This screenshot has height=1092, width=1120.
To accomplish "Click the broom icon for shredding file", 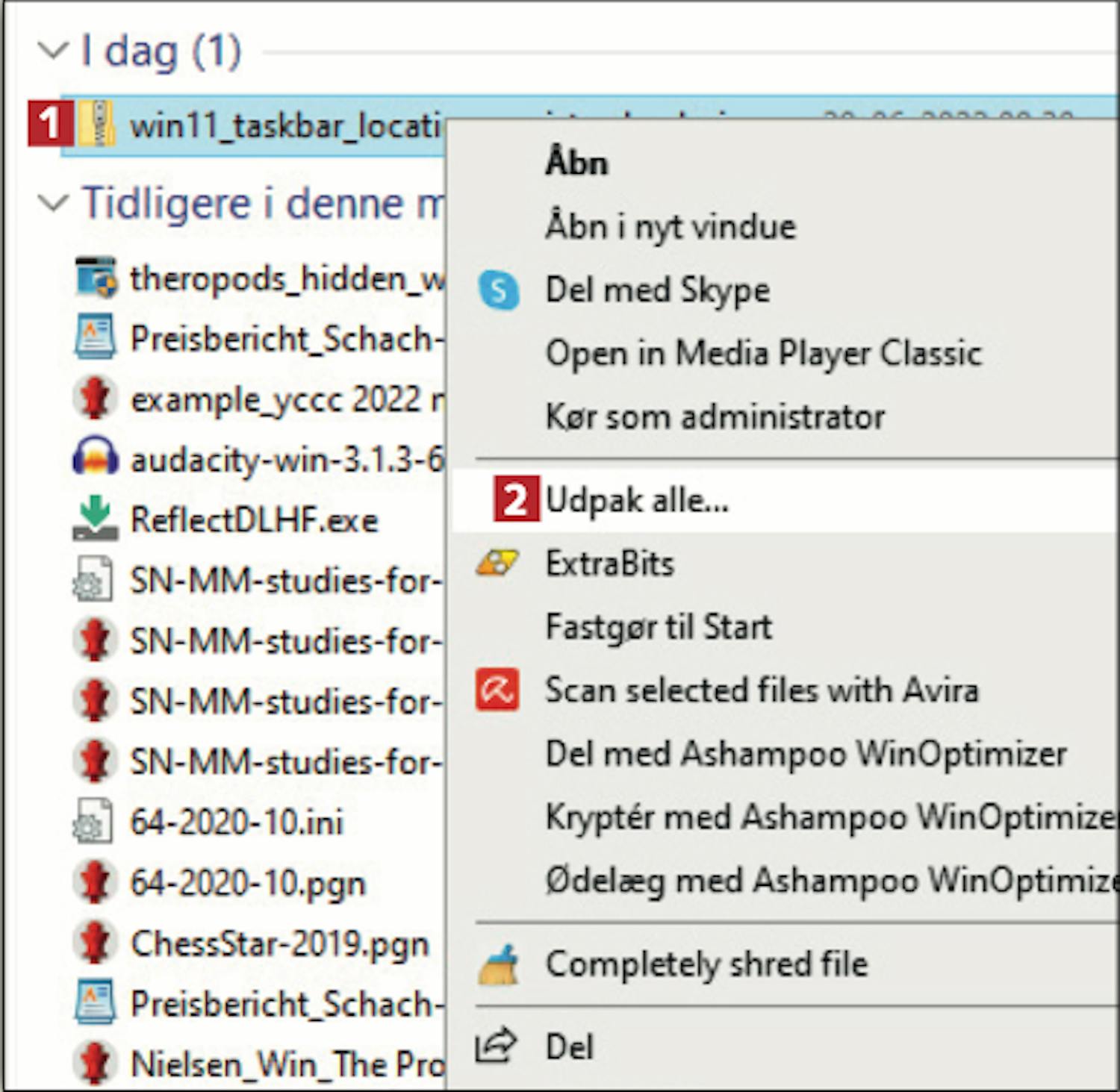I will click(497, 965).
